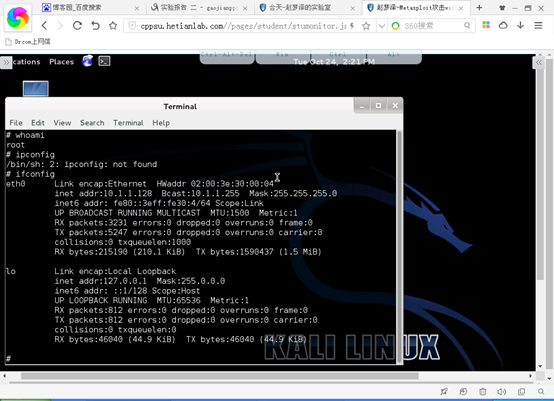
Task: Click the star icon inside the address bar
Action: 366,25
